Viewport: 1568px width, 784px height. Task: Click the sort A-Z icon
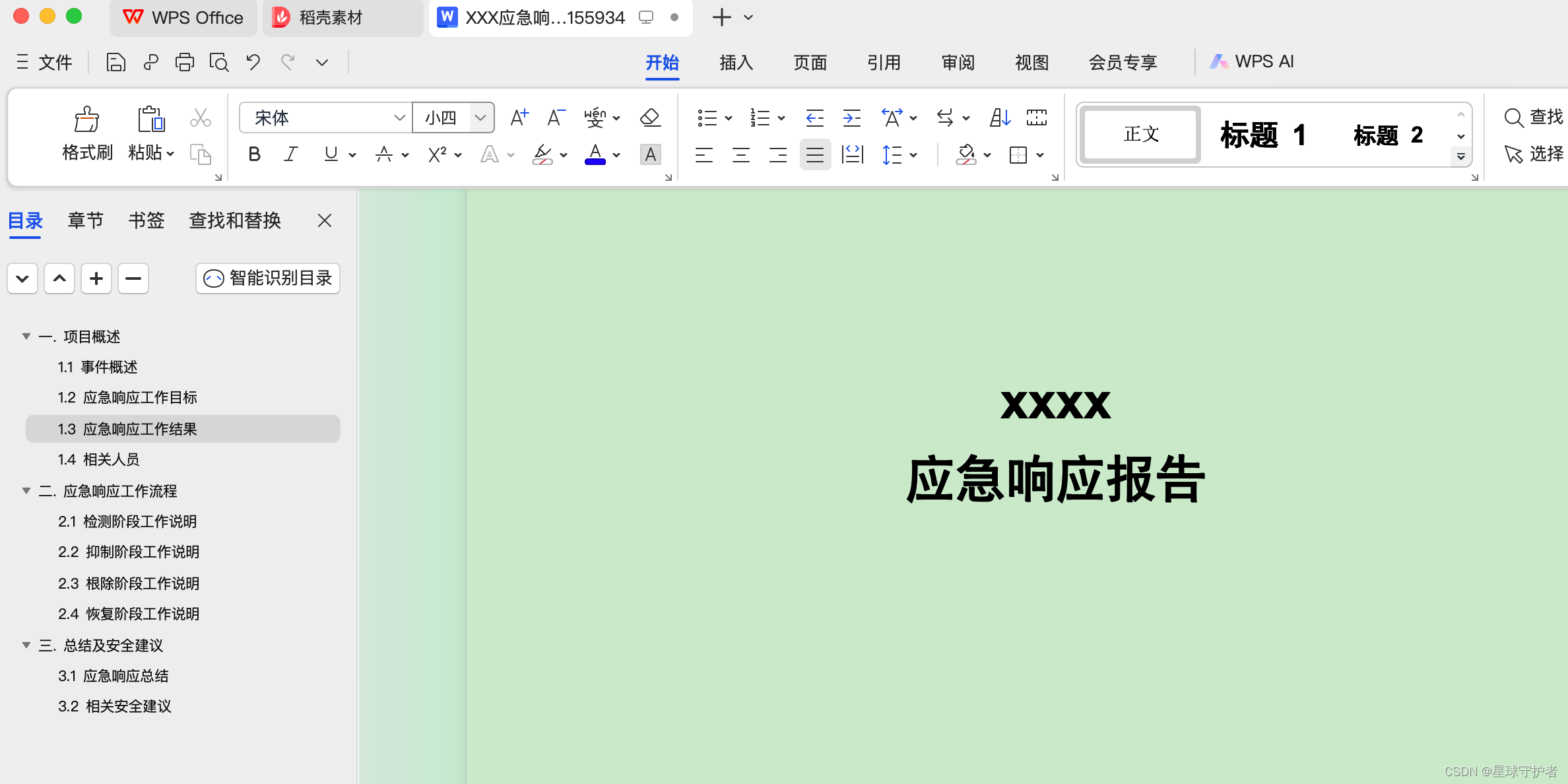point(1000,118)
